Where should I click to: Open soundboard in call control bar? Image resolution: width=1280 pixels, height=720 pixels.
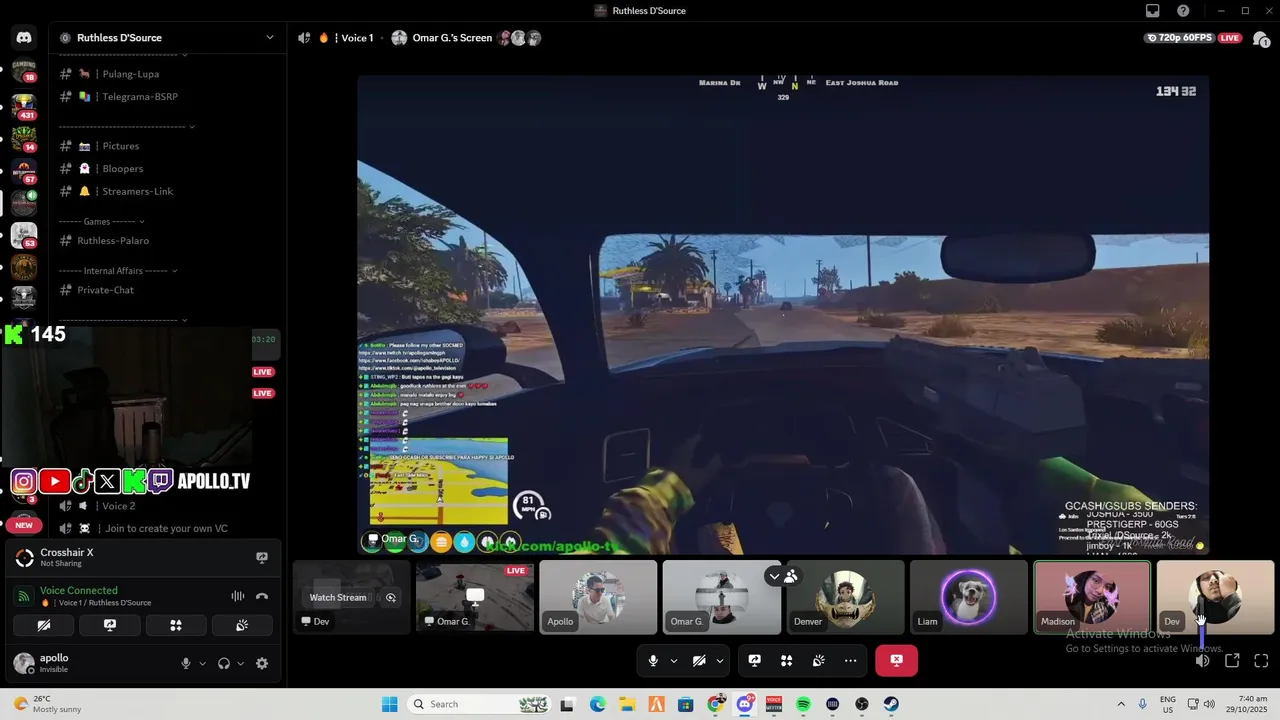[x=819, y=660]
